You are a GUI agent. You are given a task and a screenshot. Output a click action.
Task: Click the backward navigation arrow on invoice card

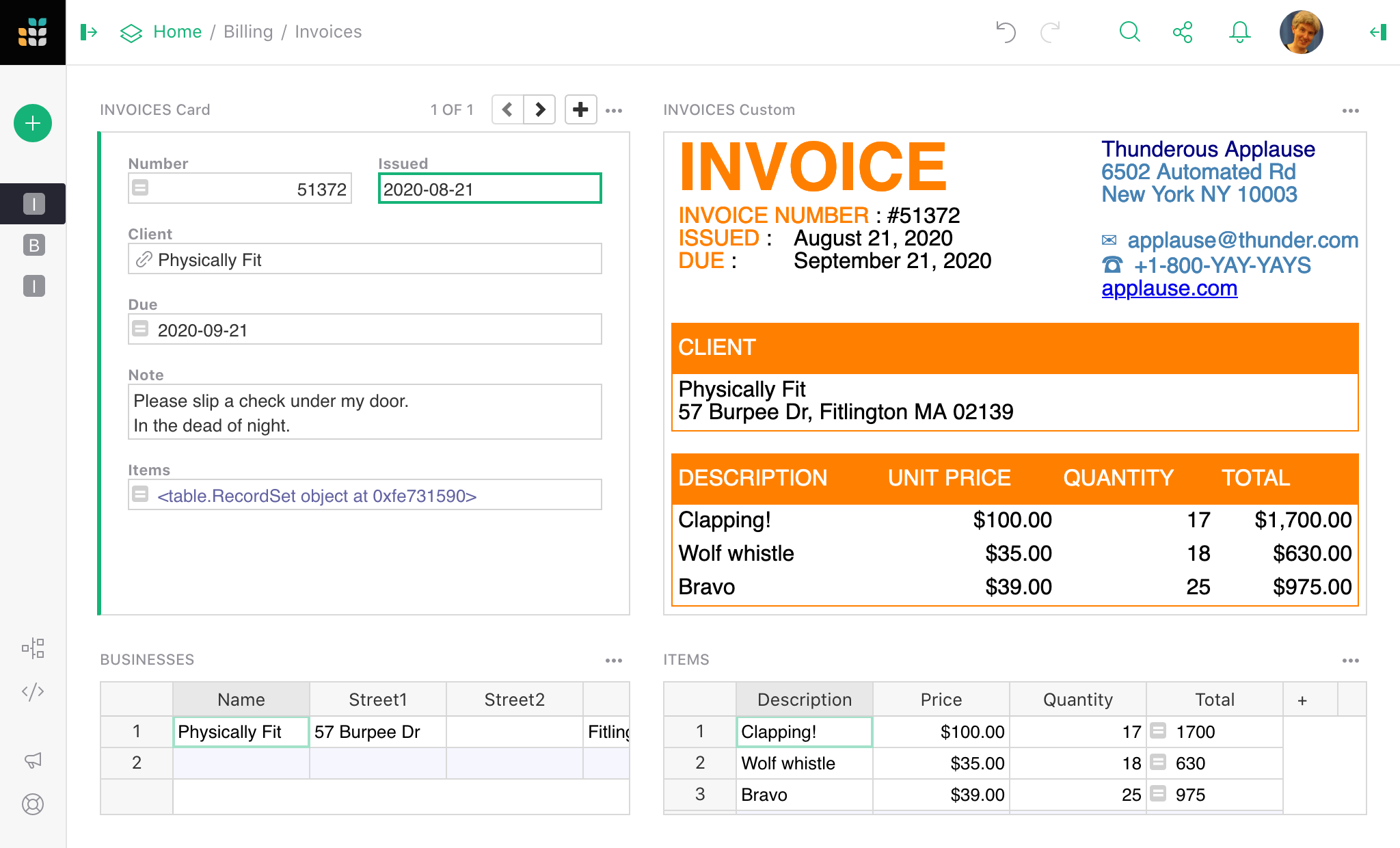(508, 109)
